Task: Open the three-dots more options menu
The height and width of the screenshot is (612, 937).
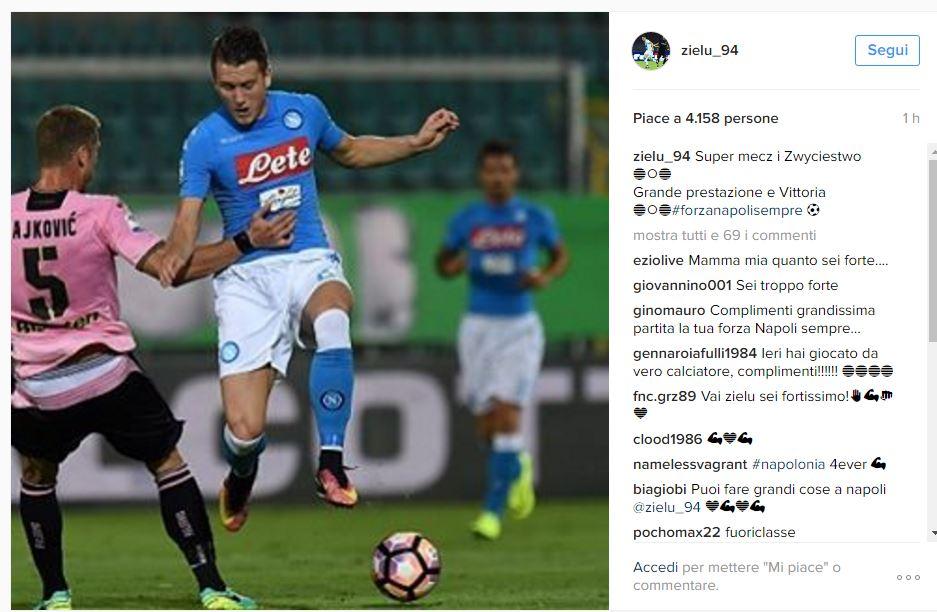Action: 908,577
